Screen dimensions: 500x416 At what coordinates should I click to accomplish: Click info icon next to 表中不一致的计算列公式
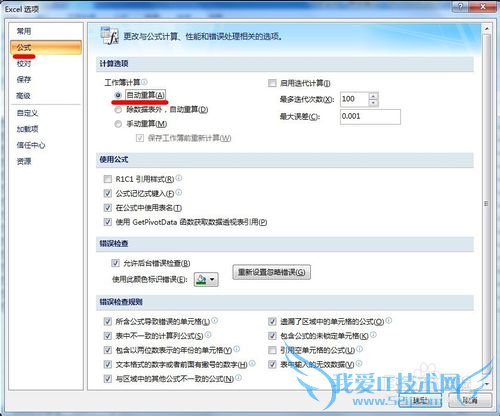(208, 334)
